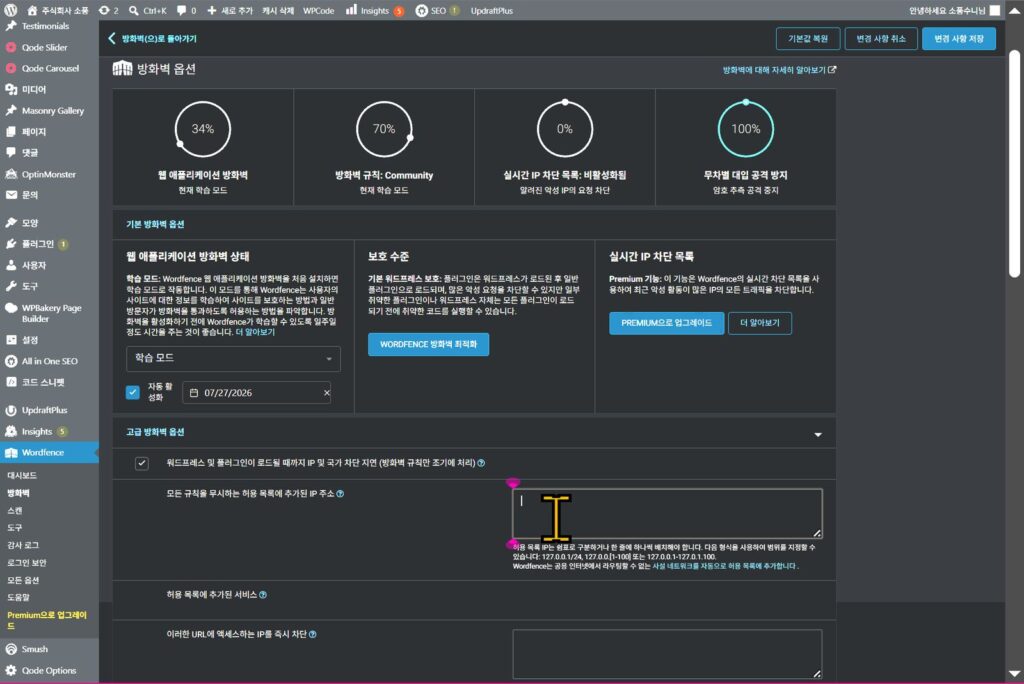This screenshot has height=684, width=1024.
Task: Open Wordfence 감사 로그 submenu
Action: [23, 545]
